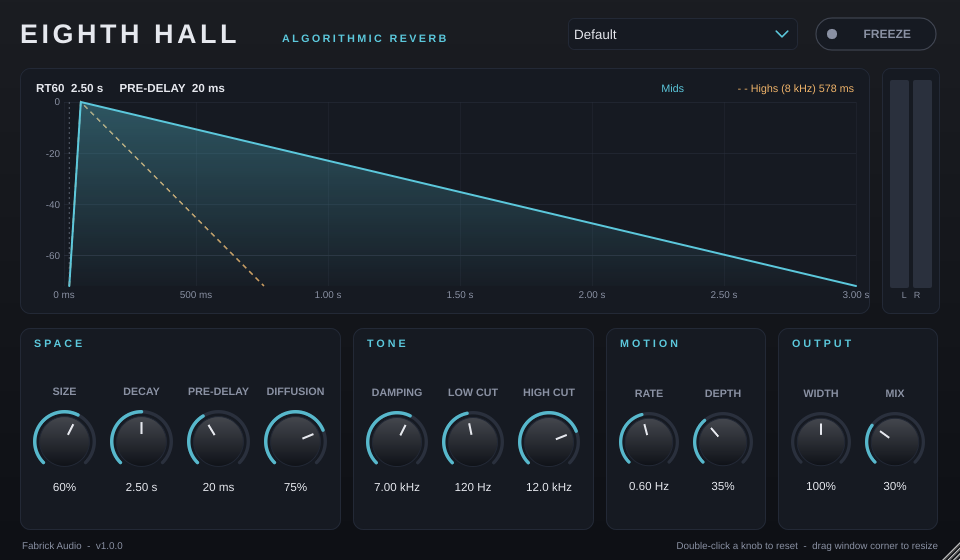The width and height of the screenshot is (960, 560).
Task: Click the DAMPING knob label
Action: coord(397,392)
